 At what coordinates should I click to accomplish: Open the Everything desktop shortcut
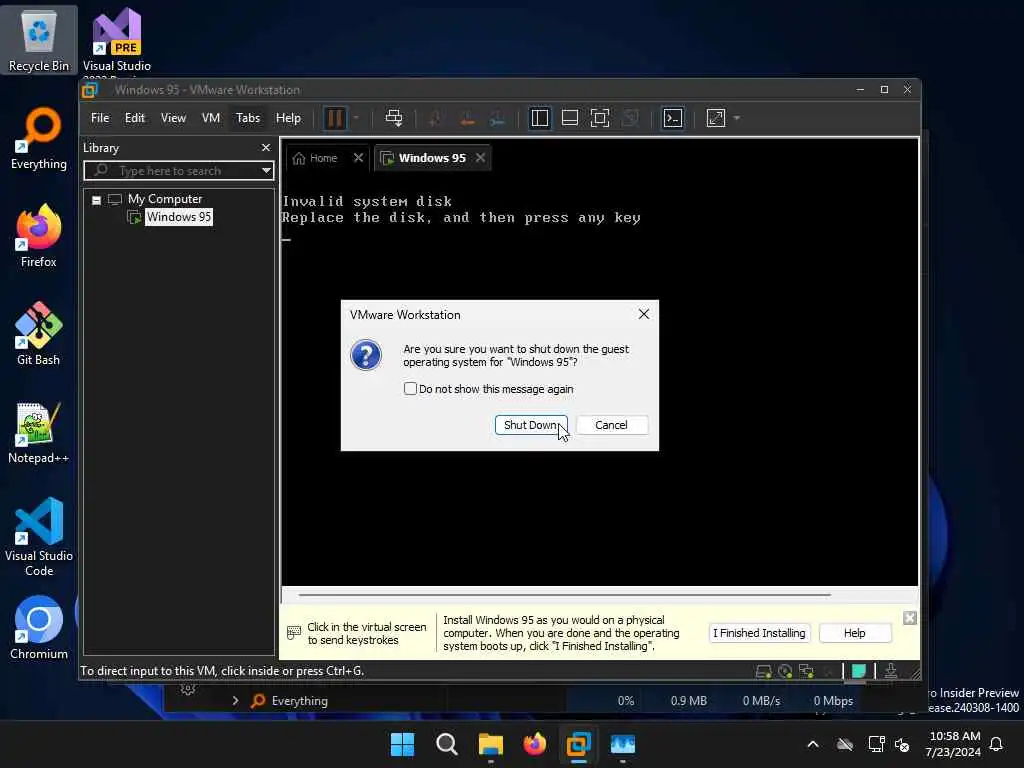tap(39, 138)
